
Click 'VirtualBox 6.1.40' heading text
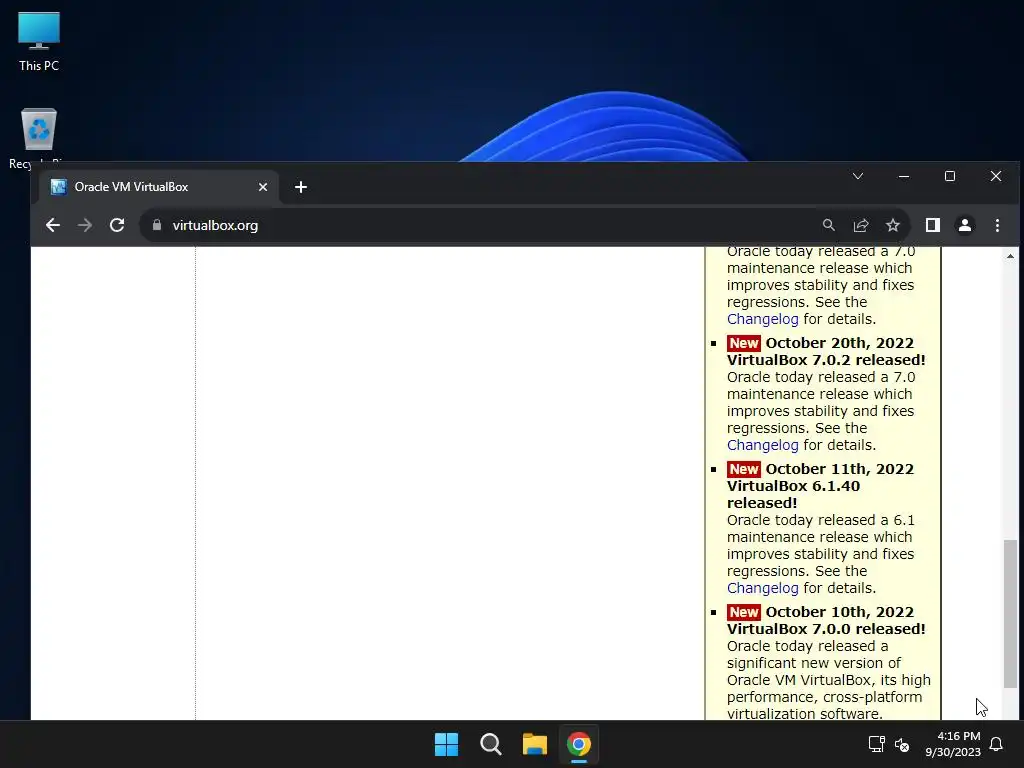(793, 487)
